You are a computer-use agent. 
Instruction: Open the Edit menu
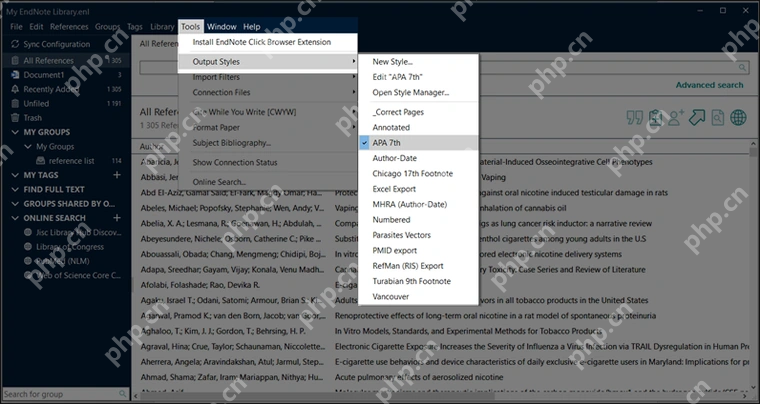tap(36, 27)
